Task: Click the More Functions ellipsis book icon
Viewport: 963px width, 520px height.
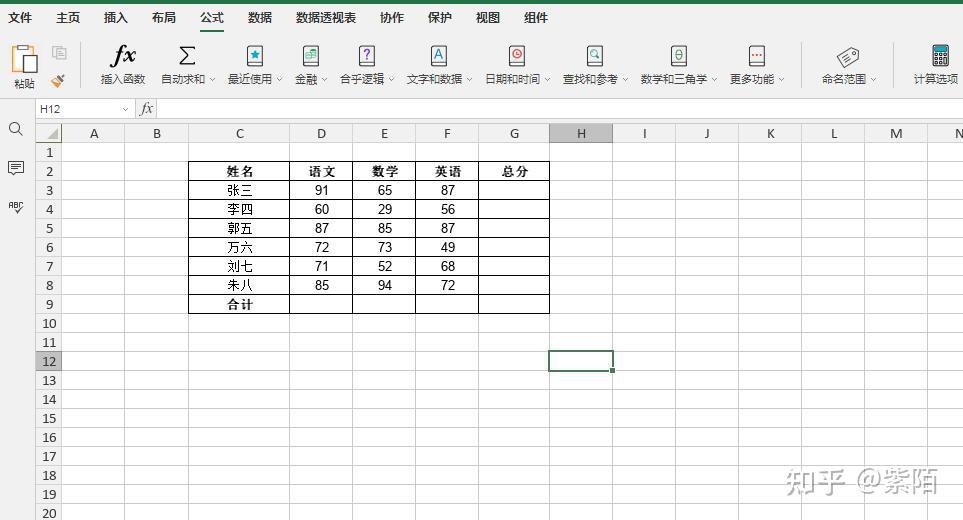Action: [x=757, y=56]
